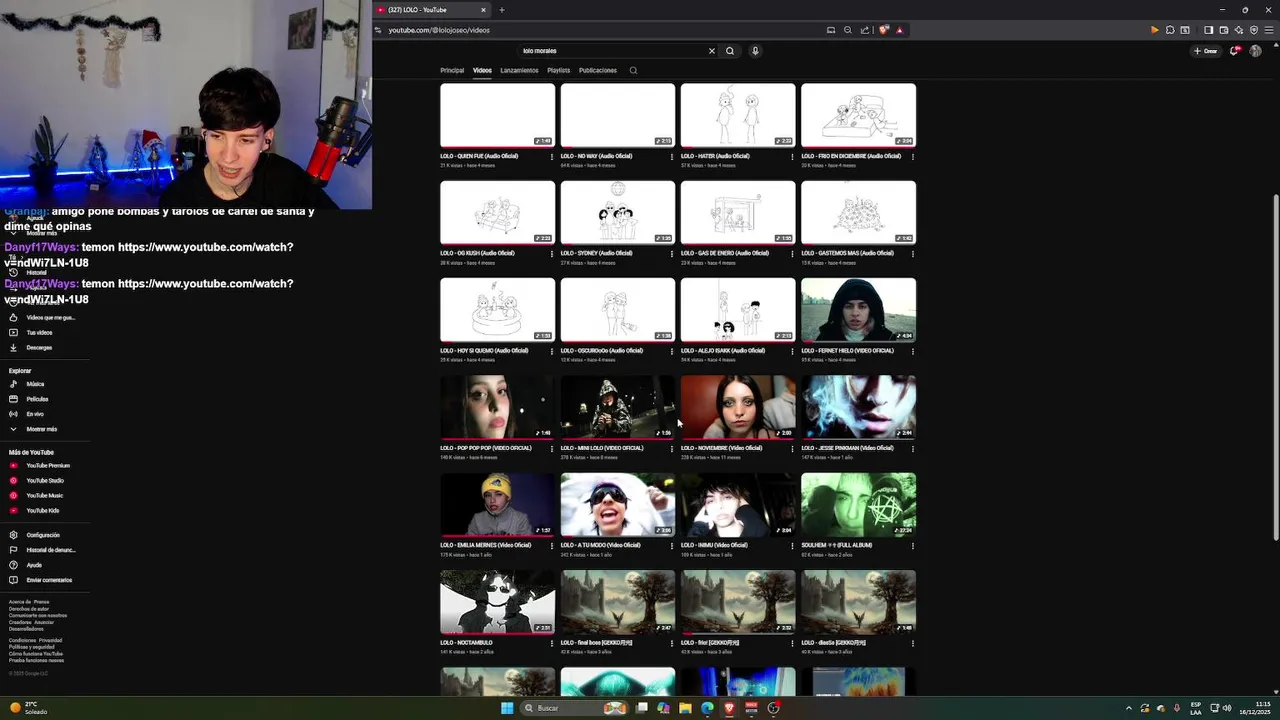
Task: Click the LOLO - ALEJO ISAKK video title
Action: tap(723, 351)
